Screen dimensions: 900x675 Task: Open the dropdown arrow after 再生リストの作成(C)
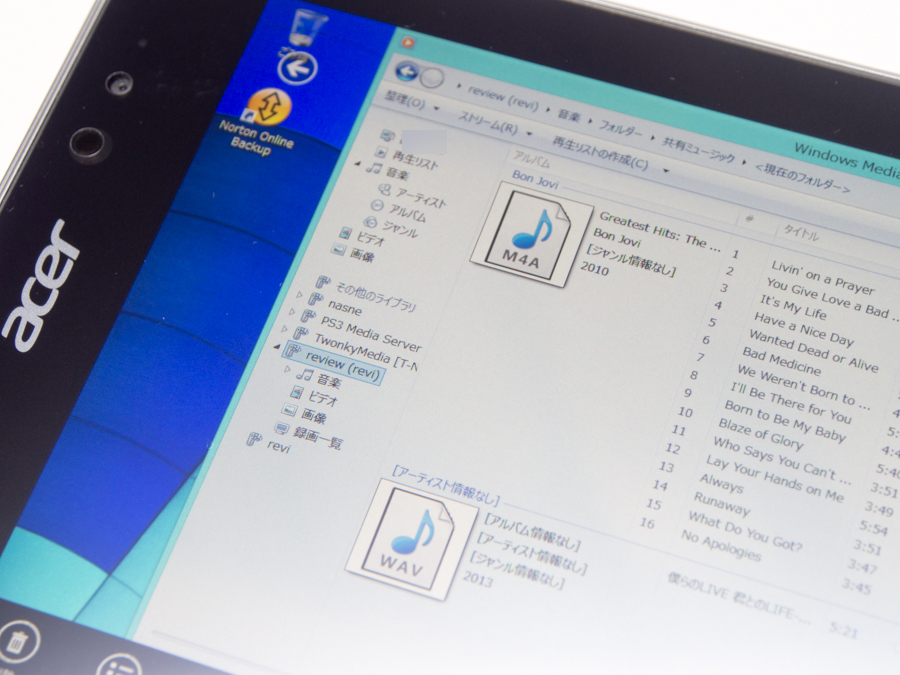tap(666, 170)
